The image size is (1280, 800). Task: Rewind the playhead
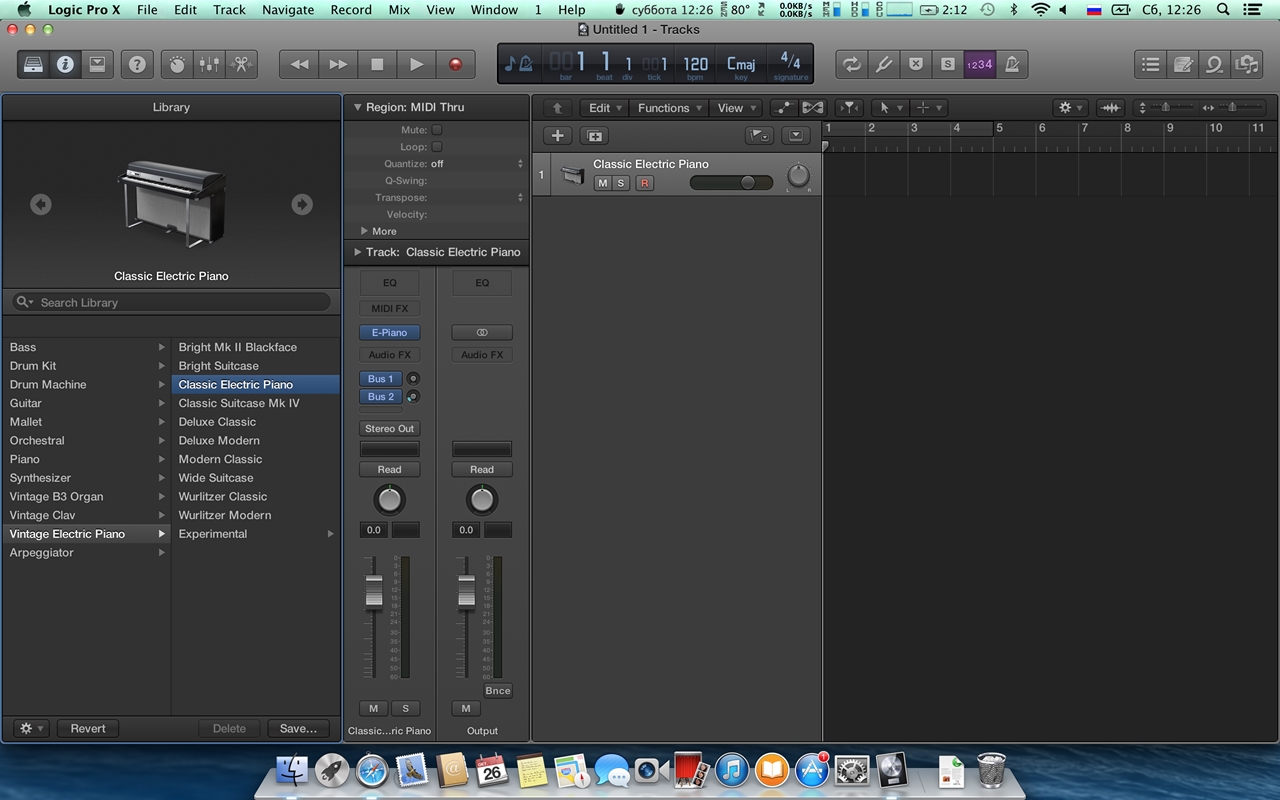point(299,64)
